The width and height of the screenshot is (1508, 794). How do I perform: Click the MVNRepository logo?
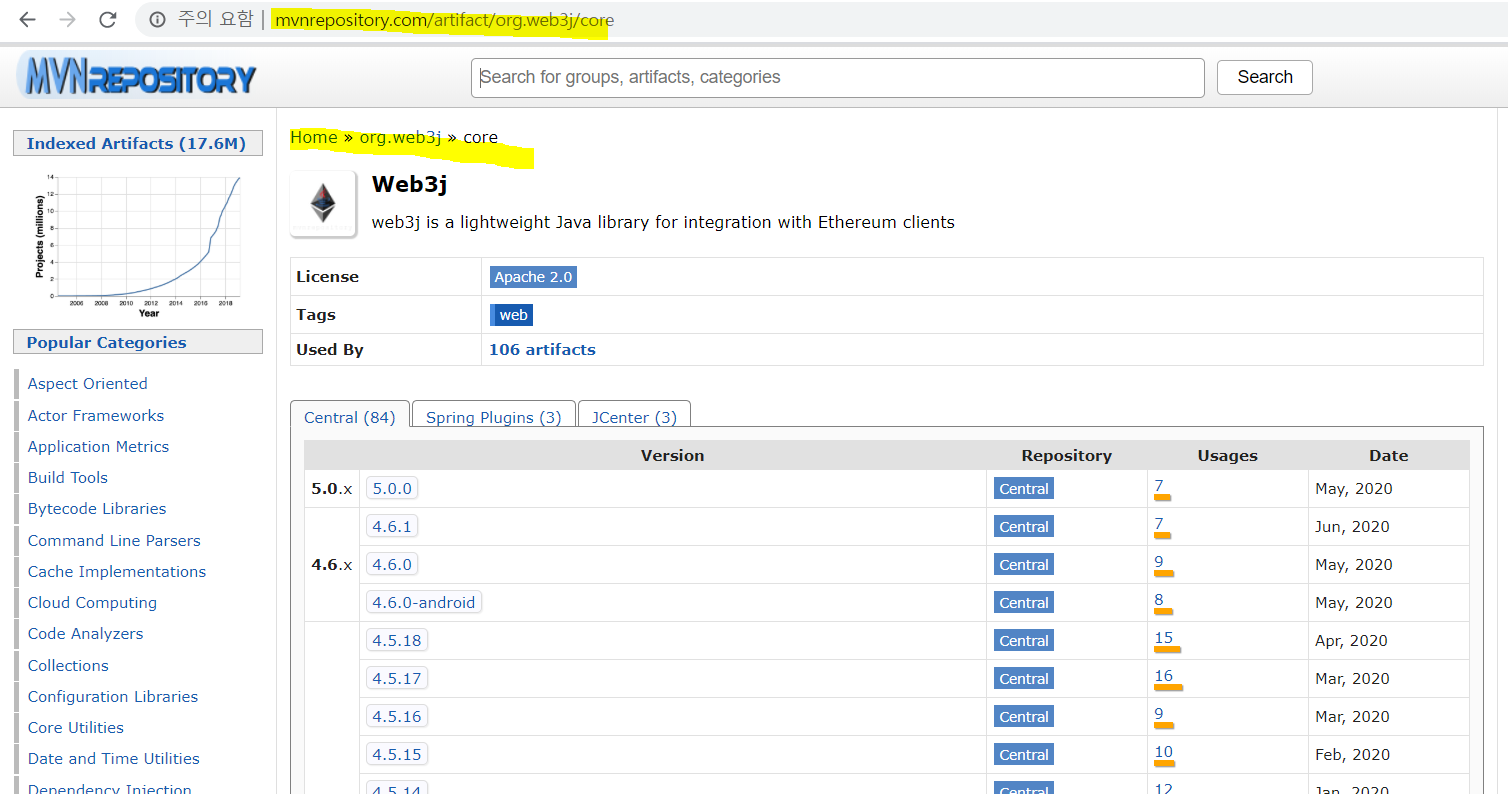coord(138,77)
